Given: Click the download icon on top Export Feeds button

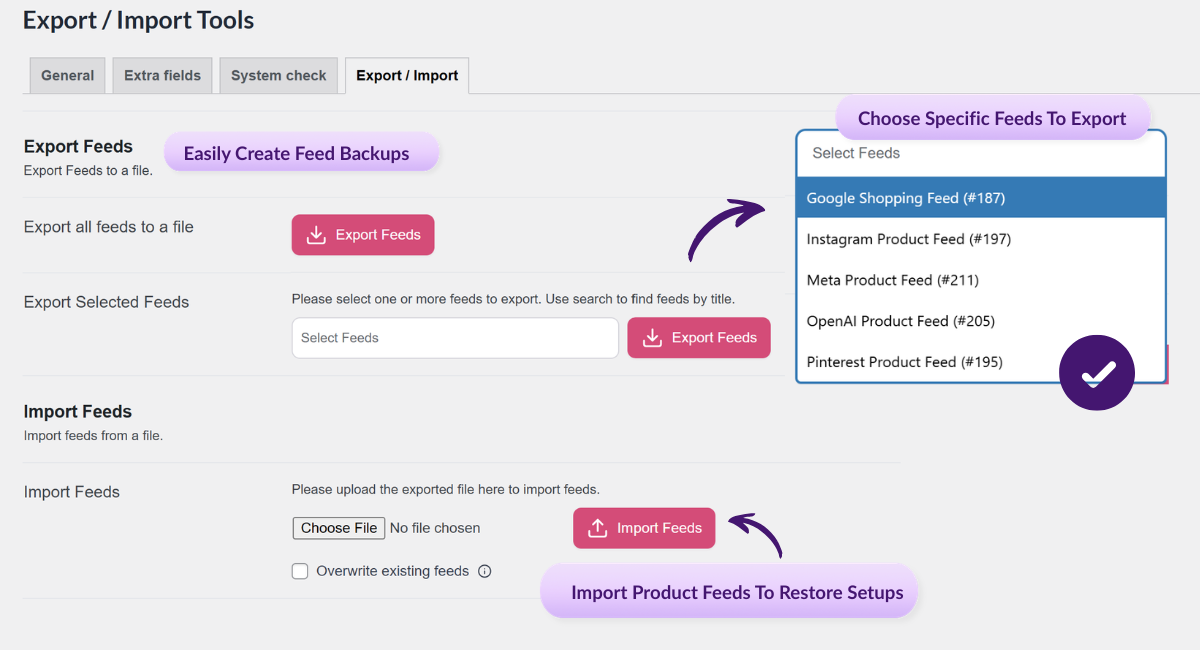Looking at the screenshot, I should coord(317,234).
